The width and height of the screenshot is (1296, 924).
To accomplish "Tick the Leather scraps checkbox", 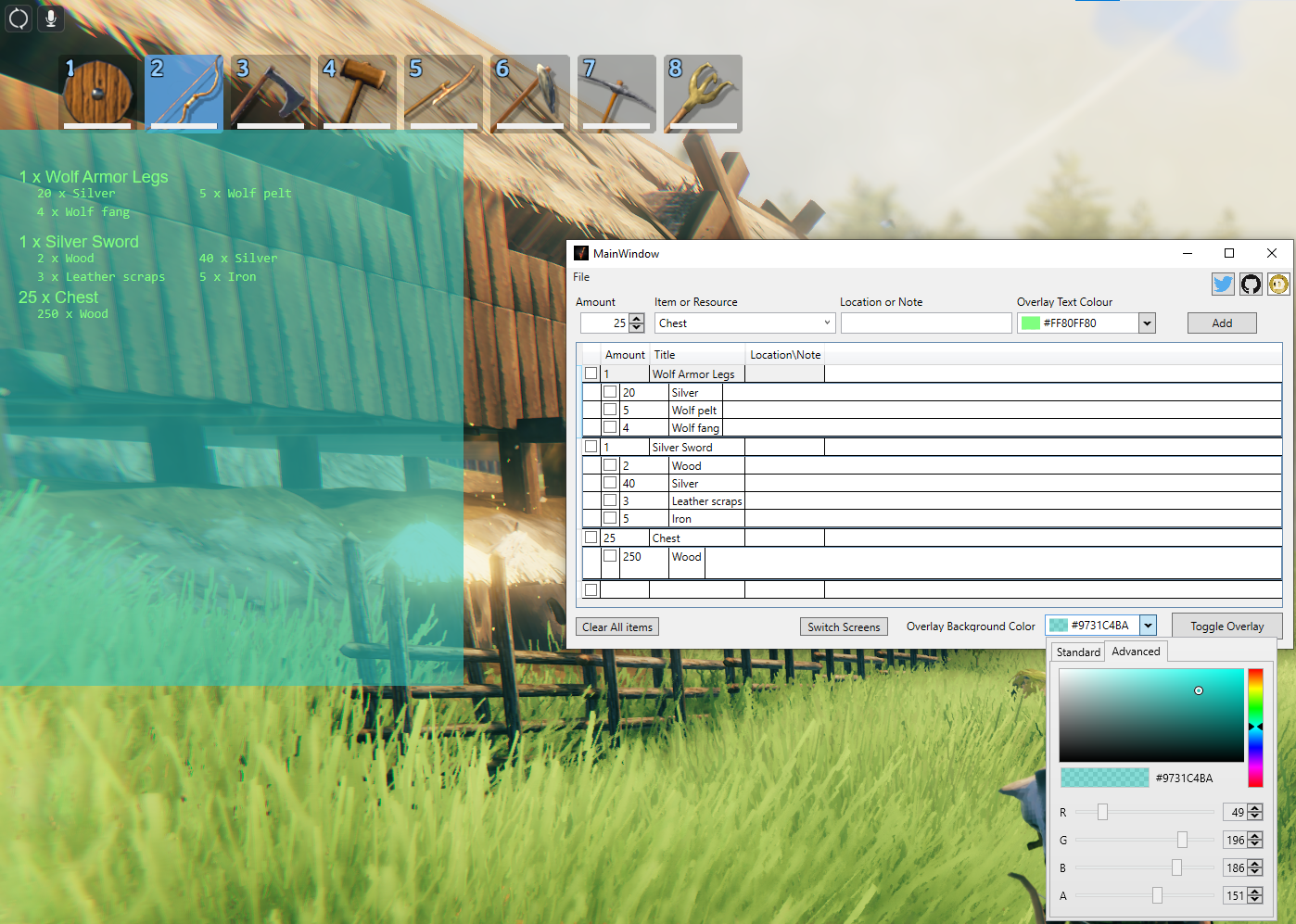I will [610, 500].
